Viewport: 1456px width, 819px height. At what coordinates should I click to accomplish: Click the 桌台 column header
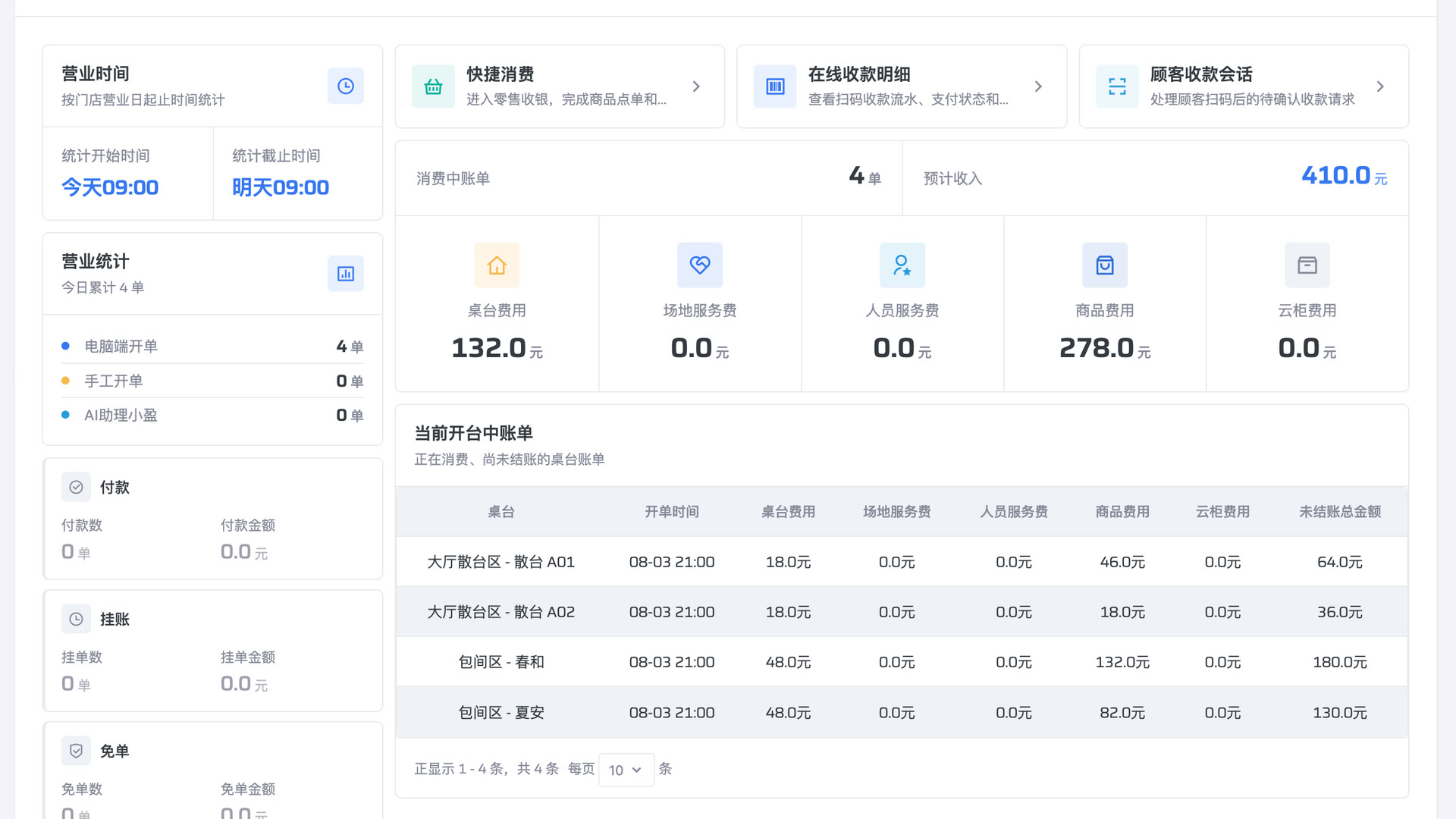click(500, 512)
